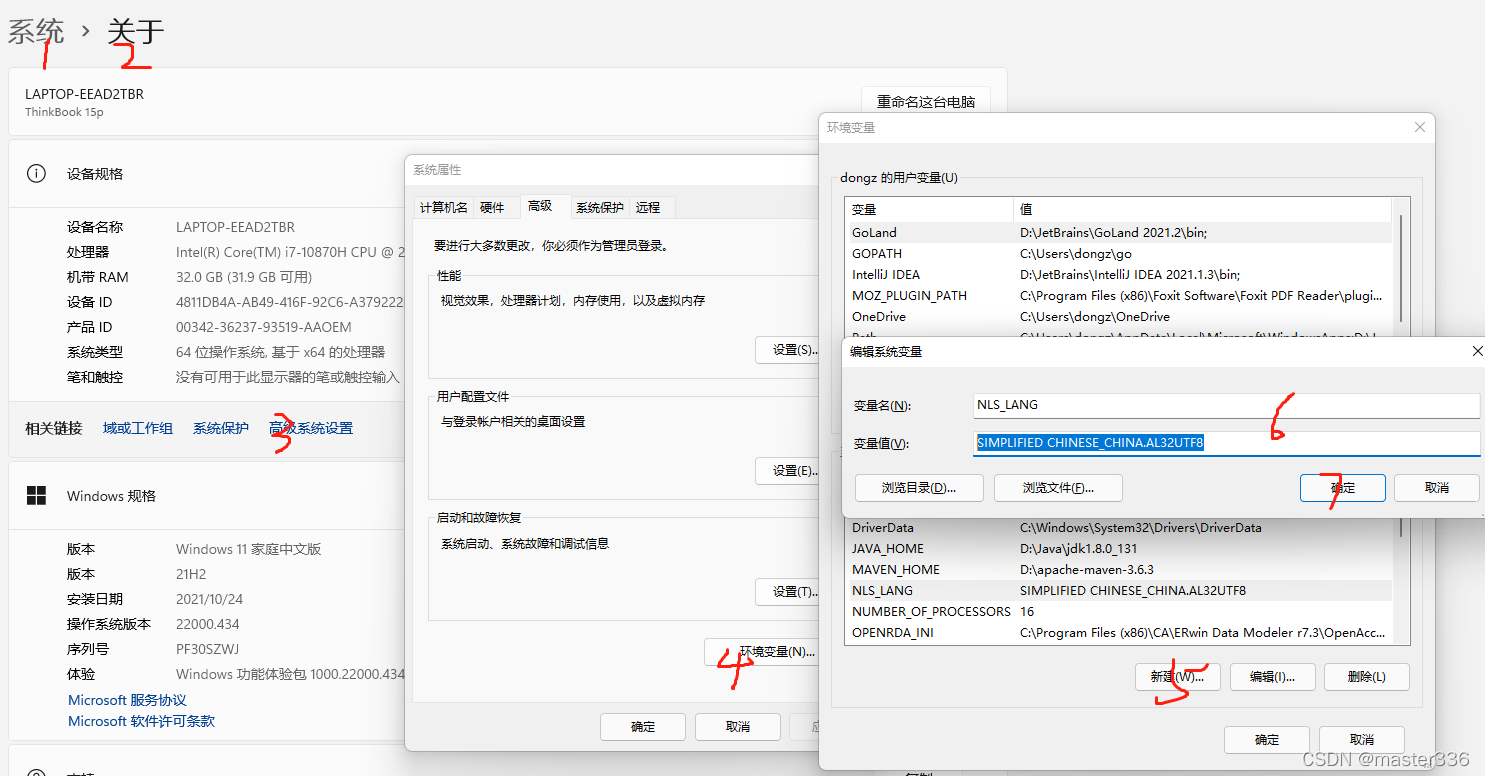Viewport: 1485px width, 776px height.
Task: Close the 环境变量 dialog
Action: point(1419,127)
